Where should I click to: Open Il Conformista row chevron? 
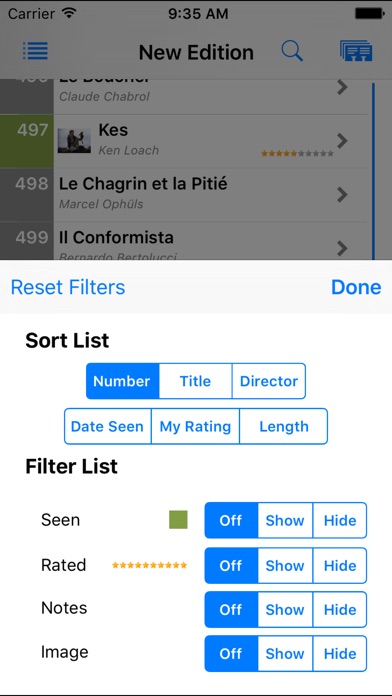pyautogui.click(x=342, y=248)
